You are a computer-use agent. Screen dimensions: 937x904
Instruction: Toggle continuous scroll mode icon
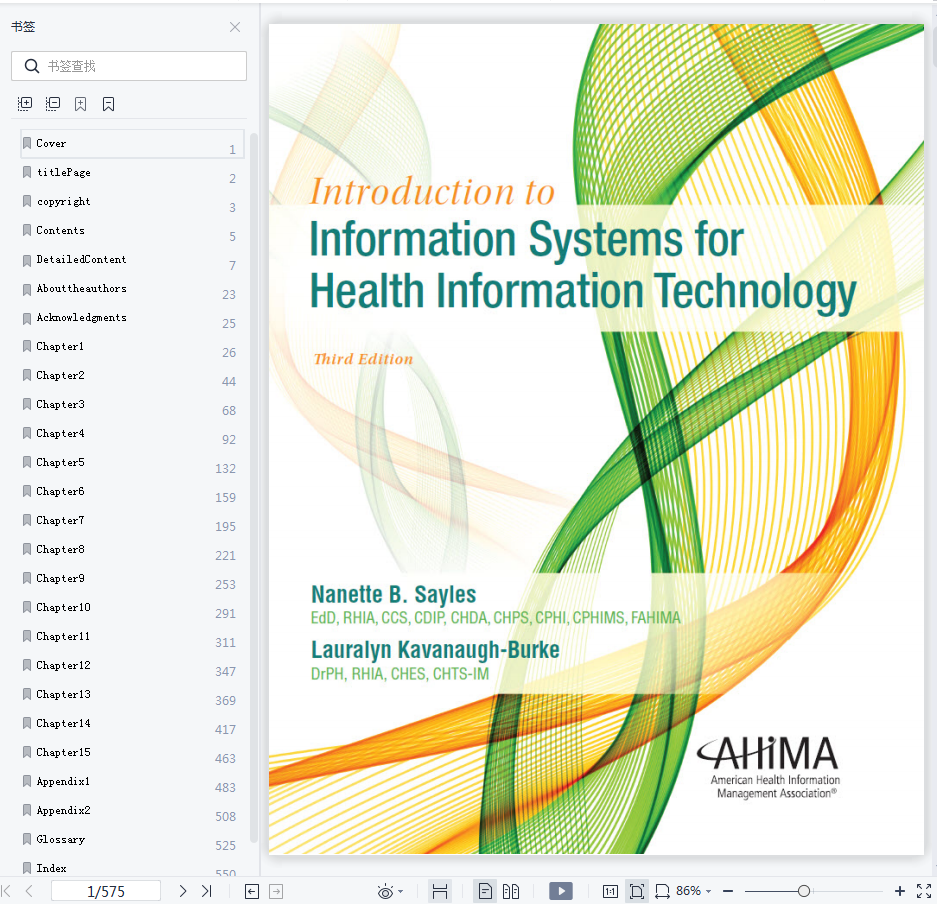pos(440,891)
